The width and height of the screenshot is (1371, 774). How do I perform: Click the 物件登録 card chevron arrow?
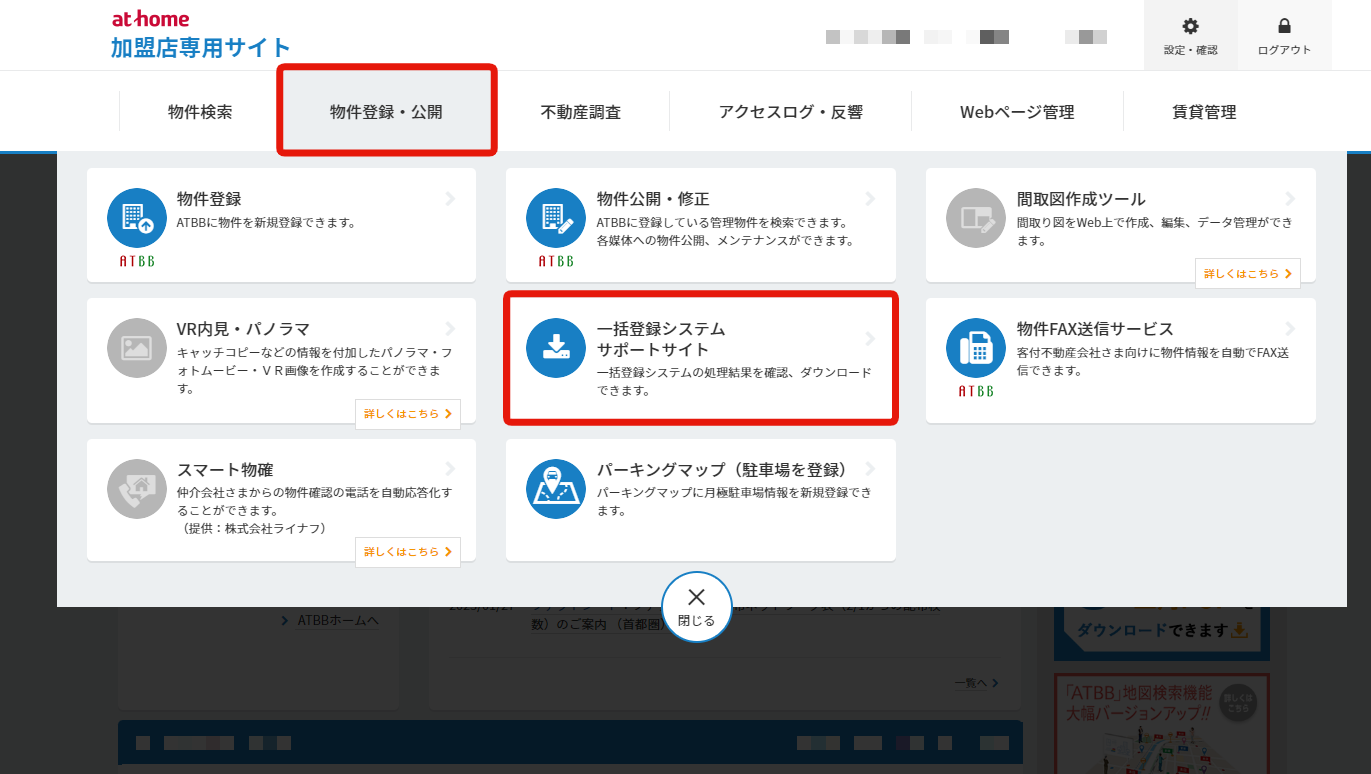(x=450, y=199)
